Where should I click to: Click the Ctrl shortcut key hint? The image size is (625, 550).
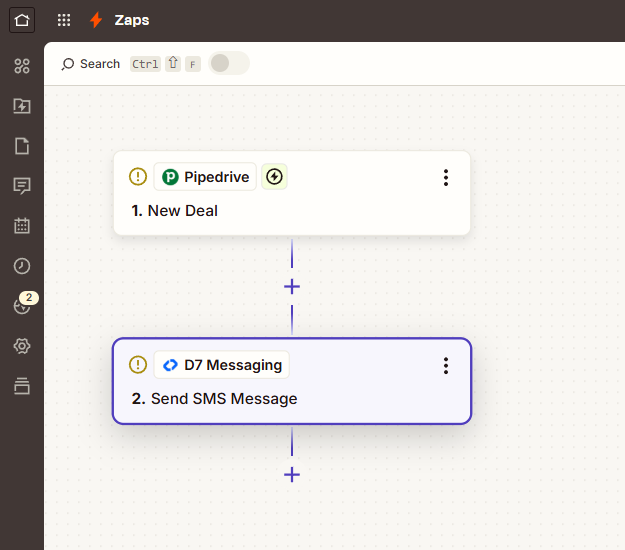(145, 64)
